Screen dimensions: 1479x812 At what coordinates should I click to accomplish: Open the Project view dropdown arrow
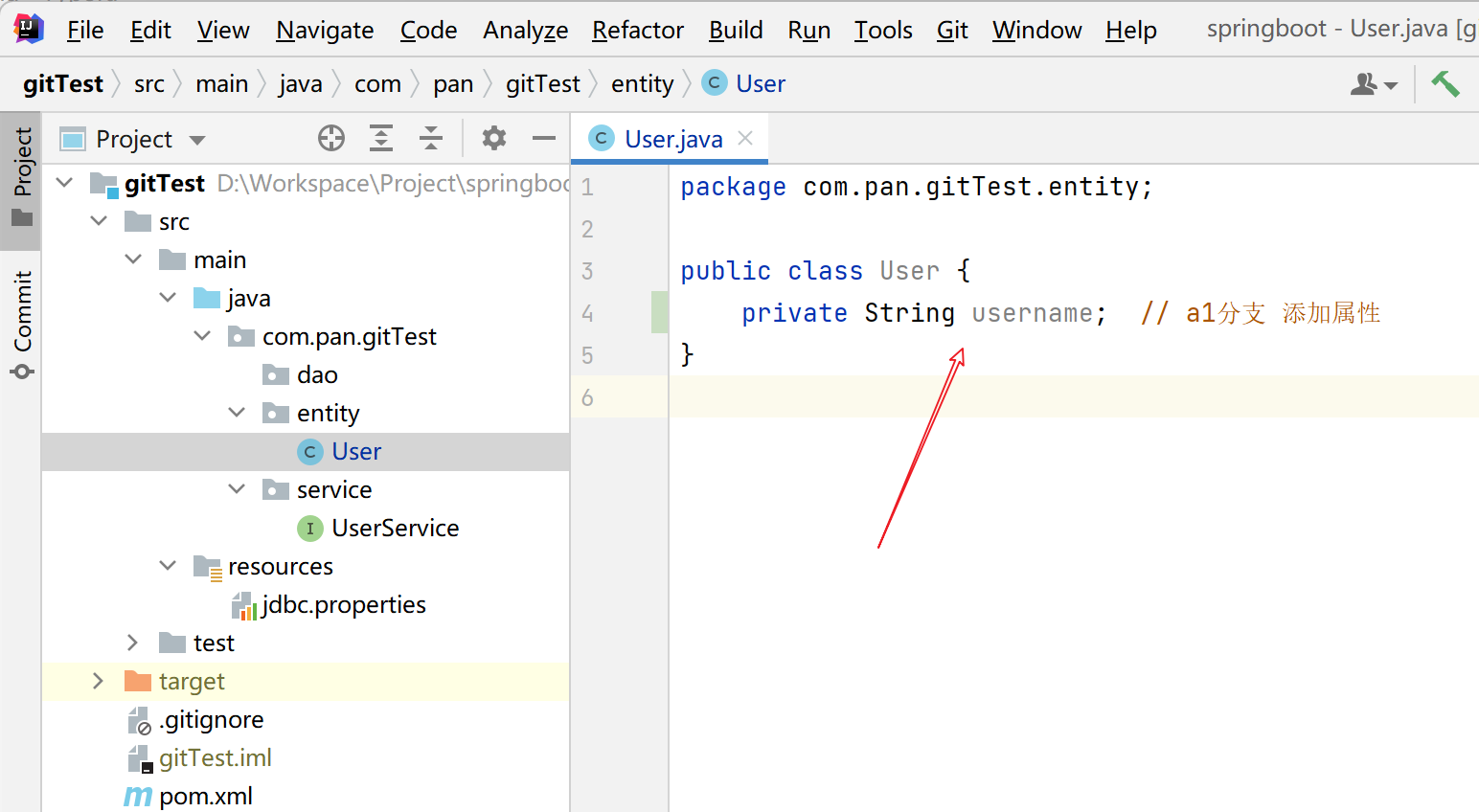pos(197,140)
